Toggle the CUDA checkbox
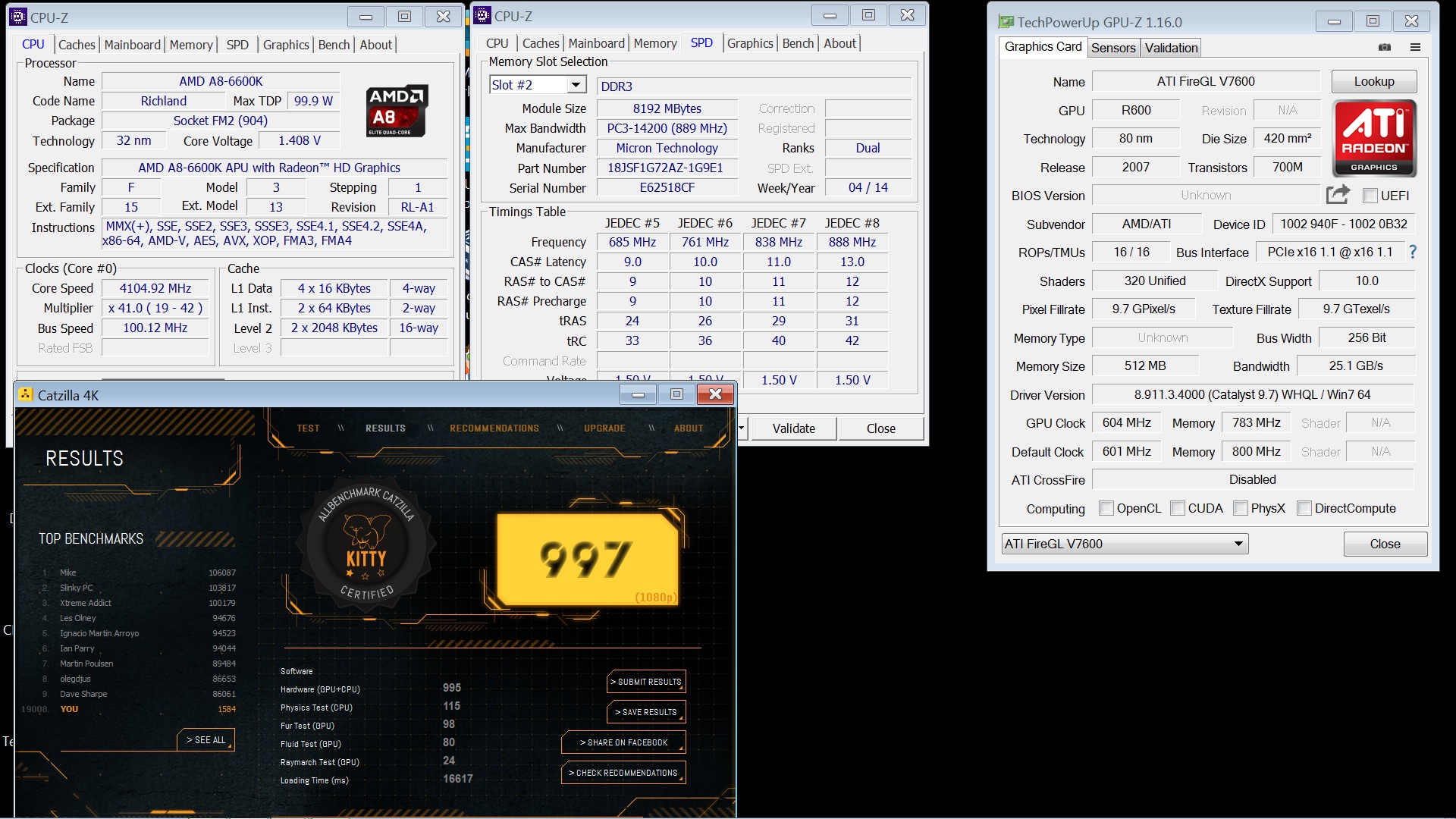The height and width of the screenshot is (819, 1456). pyautogui.click(x=1178, y=508)
